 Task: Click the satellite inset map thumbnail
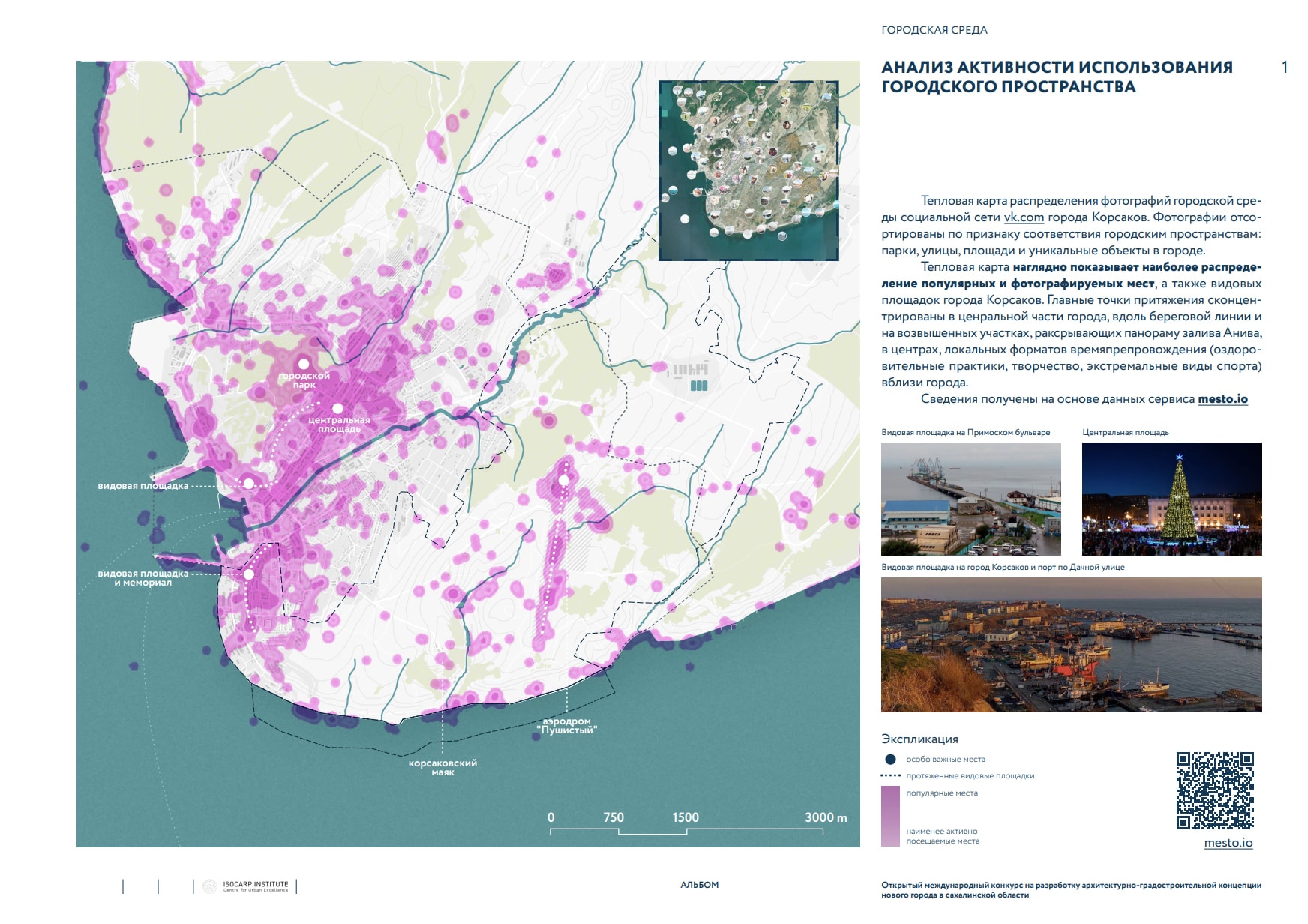click(748, 170)
